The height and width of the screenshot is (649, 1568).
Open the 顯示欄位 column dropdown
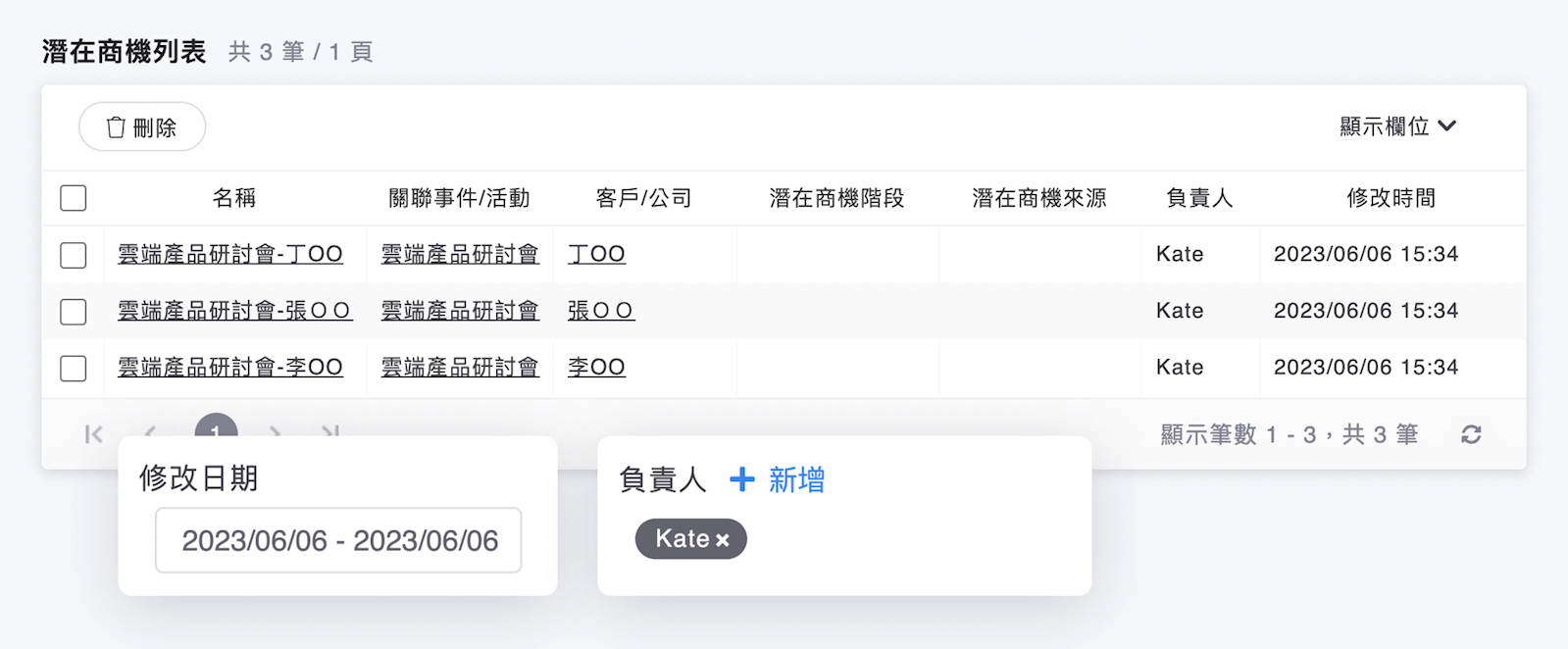point(1397,126)
